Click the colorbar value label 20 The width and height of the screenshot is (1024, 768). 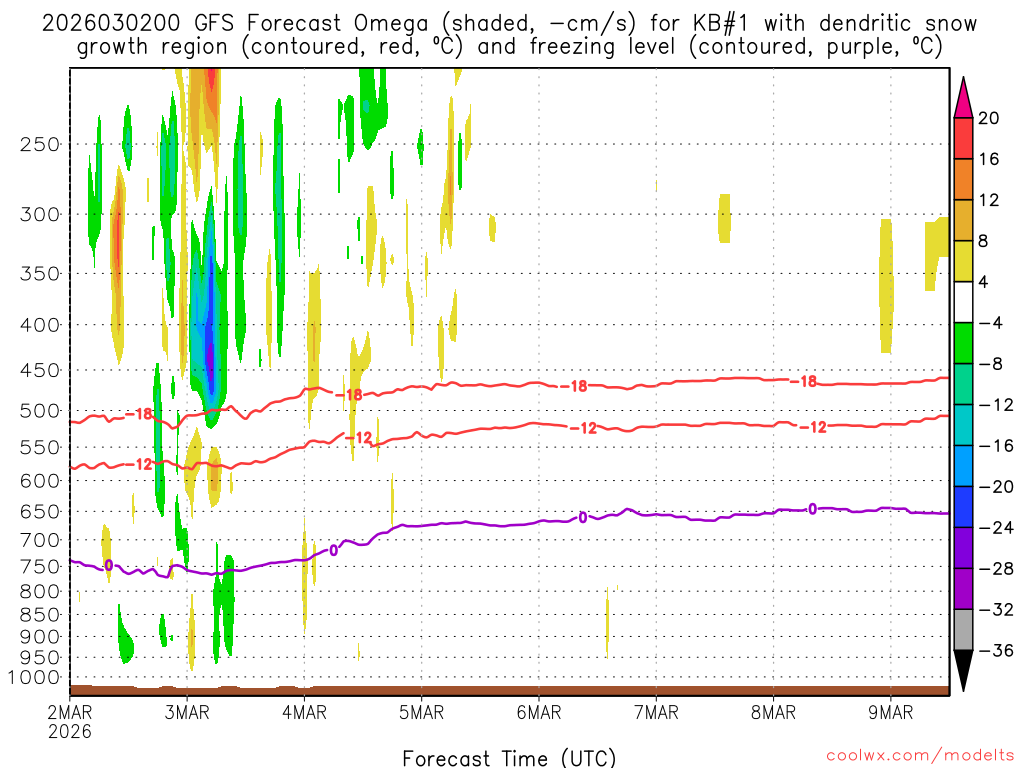coord(989,118)
